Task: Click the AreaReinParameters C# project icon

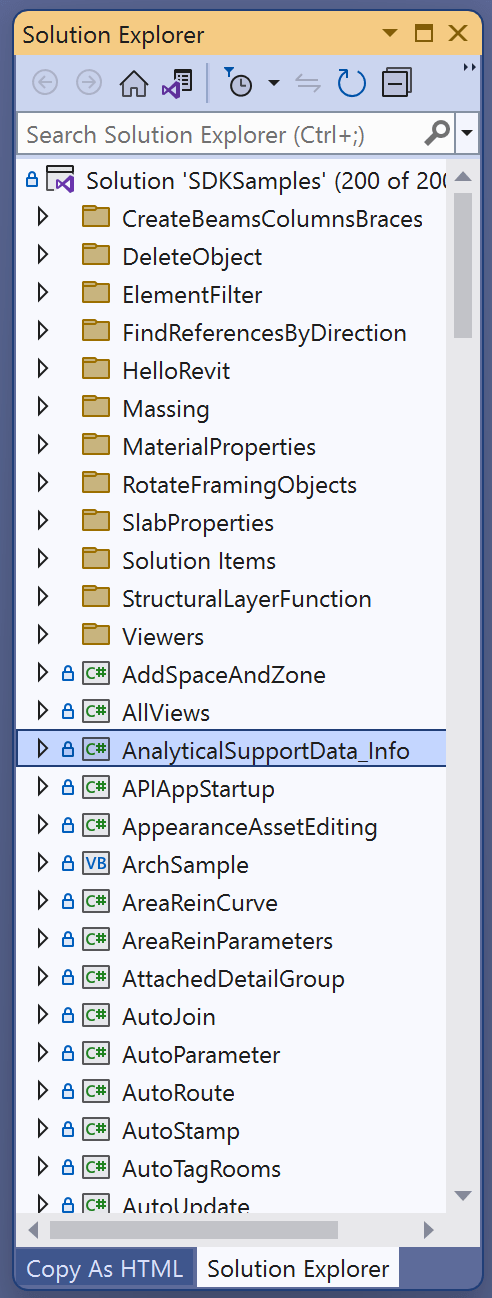Action: point(96,940)
